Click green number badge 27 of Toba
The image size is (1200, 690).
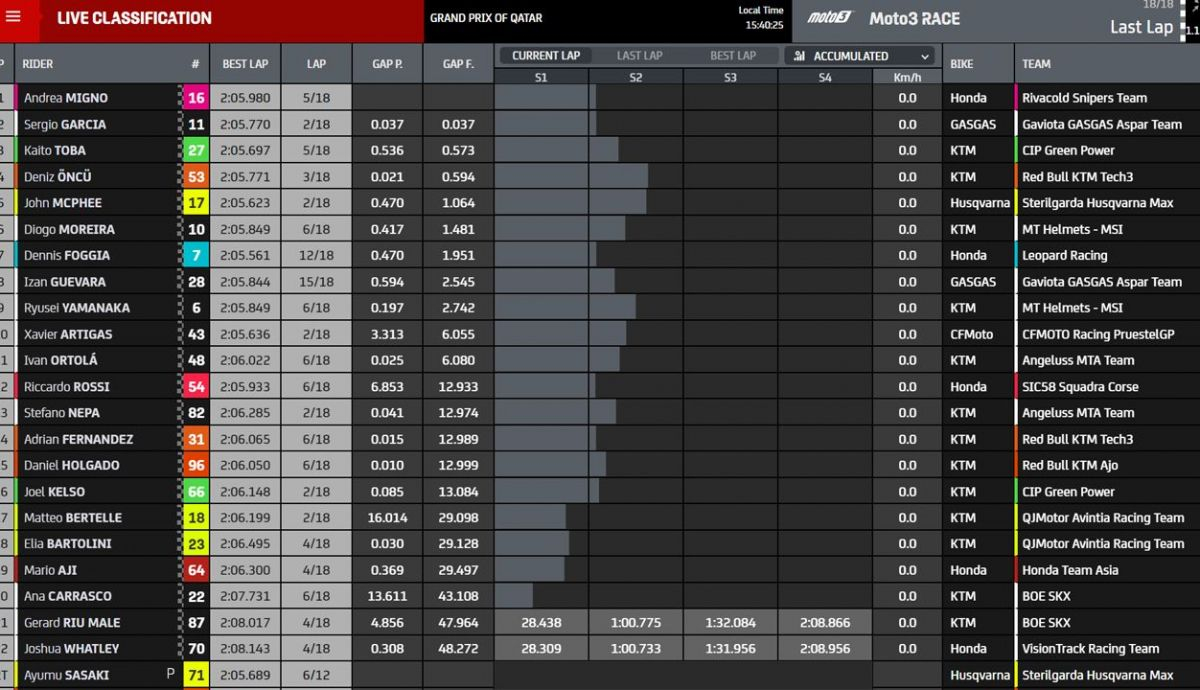pos(196,150)
